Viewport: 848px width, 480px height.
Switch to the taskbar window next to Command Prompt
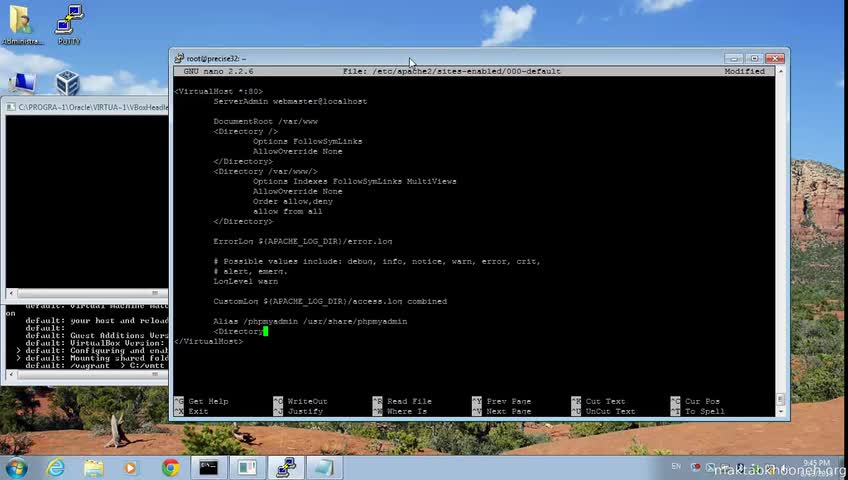click(247, 468)
